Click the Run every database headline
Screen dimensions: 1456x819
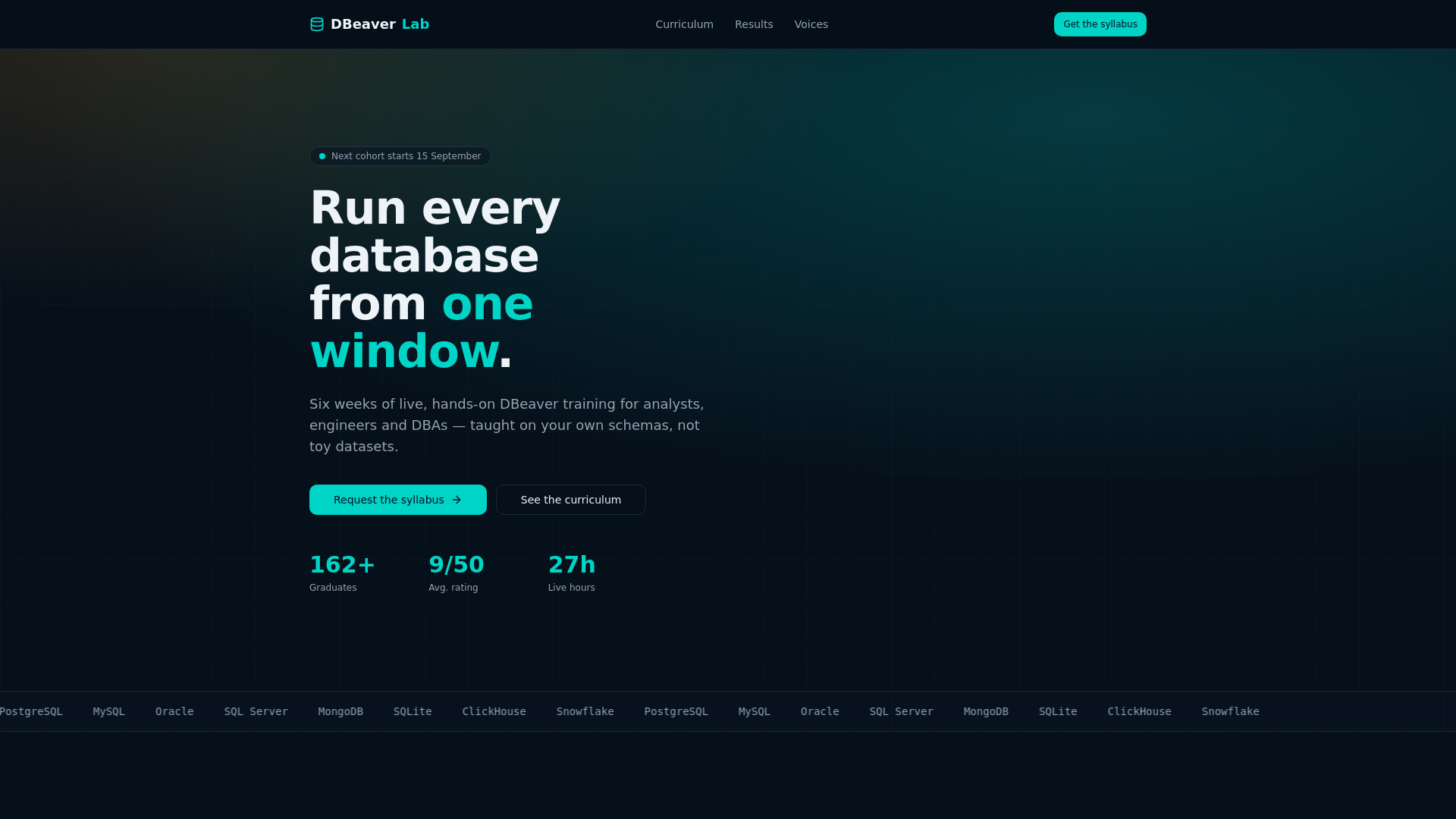point(435,280)
